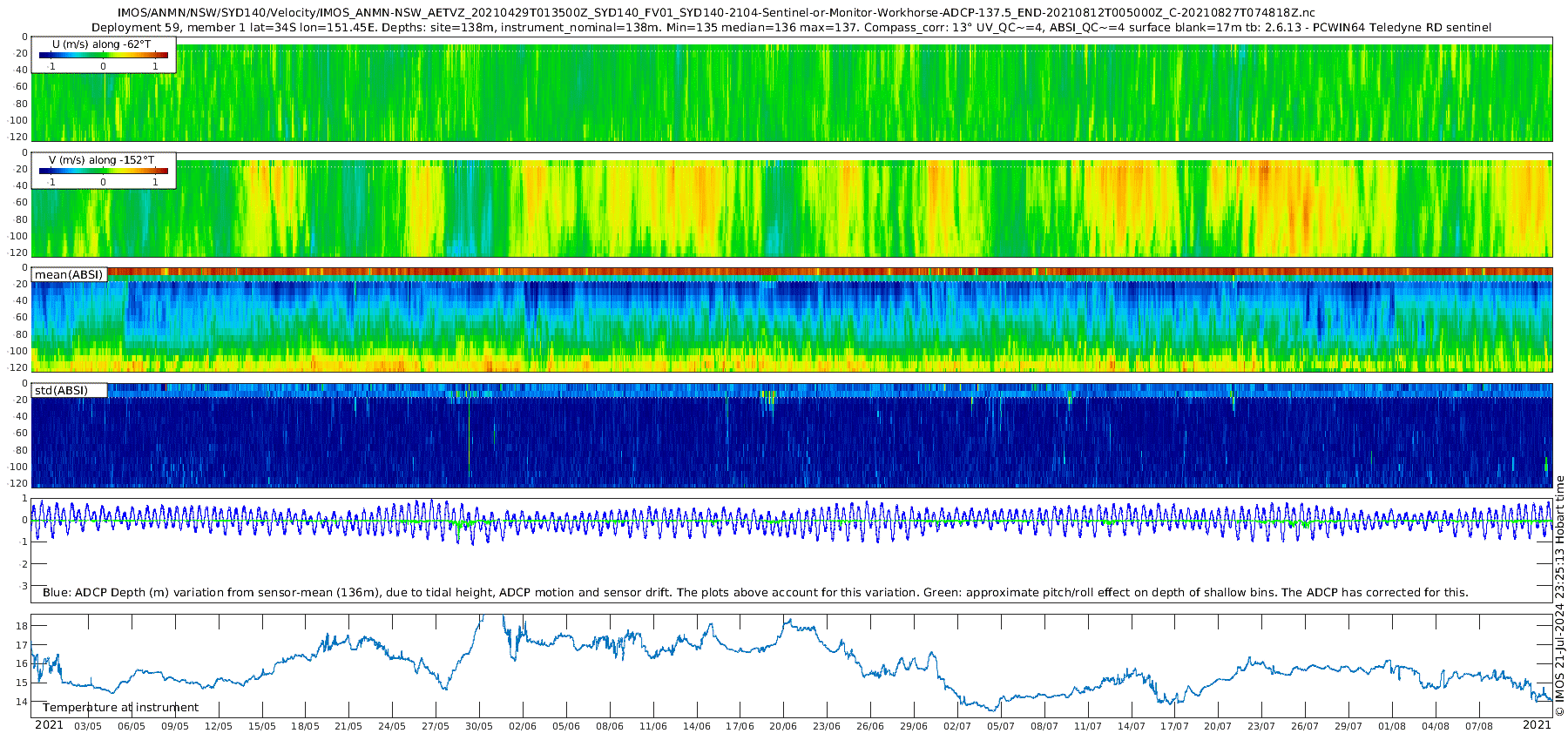The height and width of the screenshot is (740, 1568).
Task: Click the 18 tick on temperature axis
Action: pyautogui.click(x=23, y=626)
